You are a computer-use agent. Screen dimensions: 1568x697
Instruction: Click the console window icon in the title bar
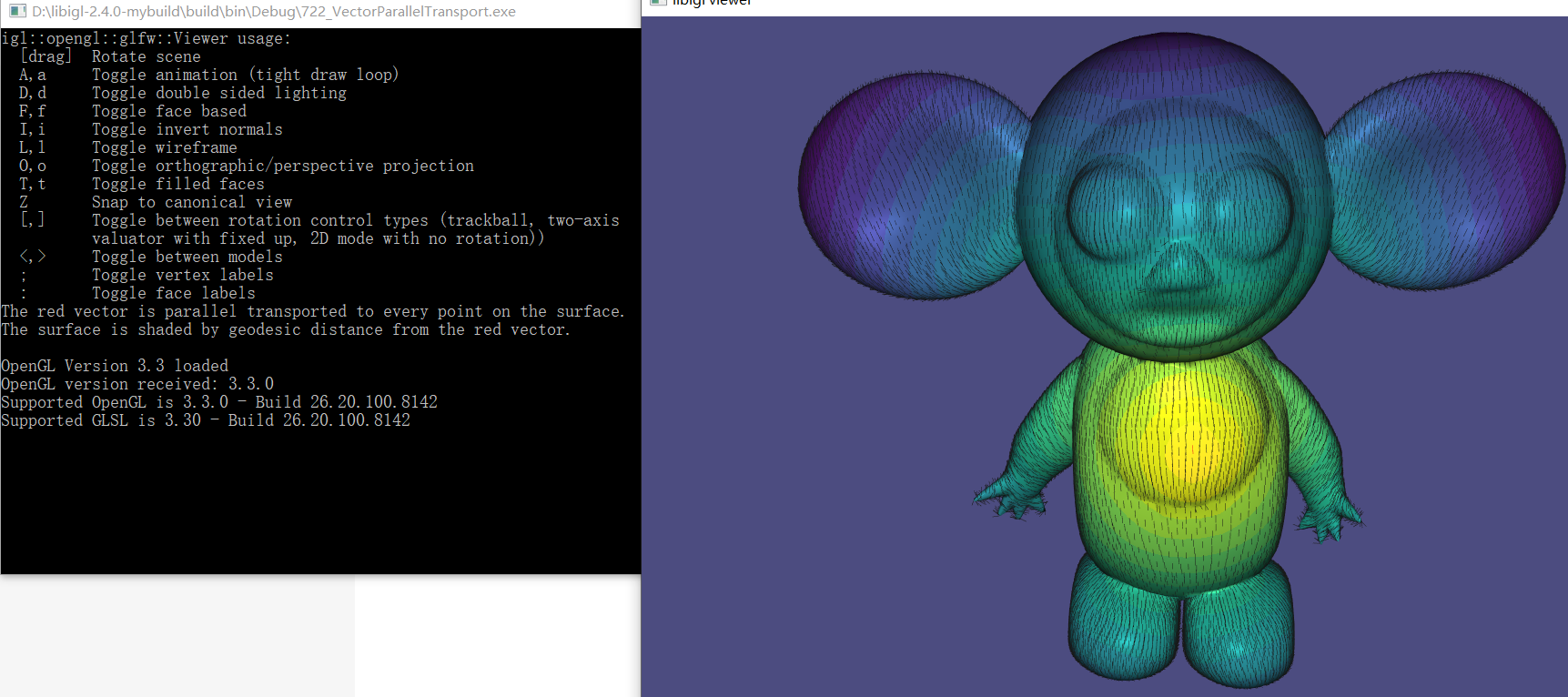pyautogui.click(x=17, y=12)
